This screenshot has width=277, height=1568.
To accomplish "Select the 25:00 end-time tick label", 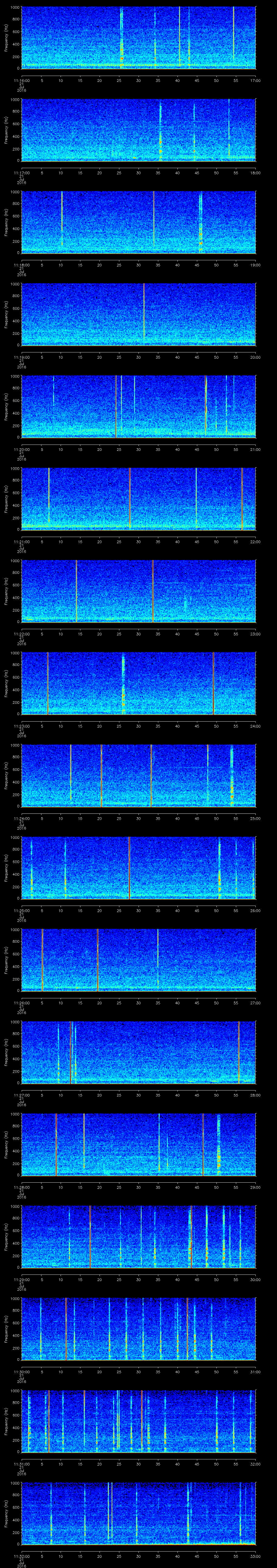I will point(255,818).
